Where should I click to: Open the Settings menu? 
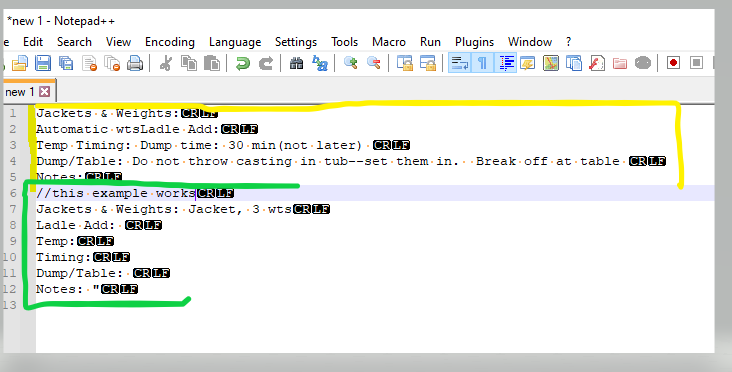pos(296,42)
